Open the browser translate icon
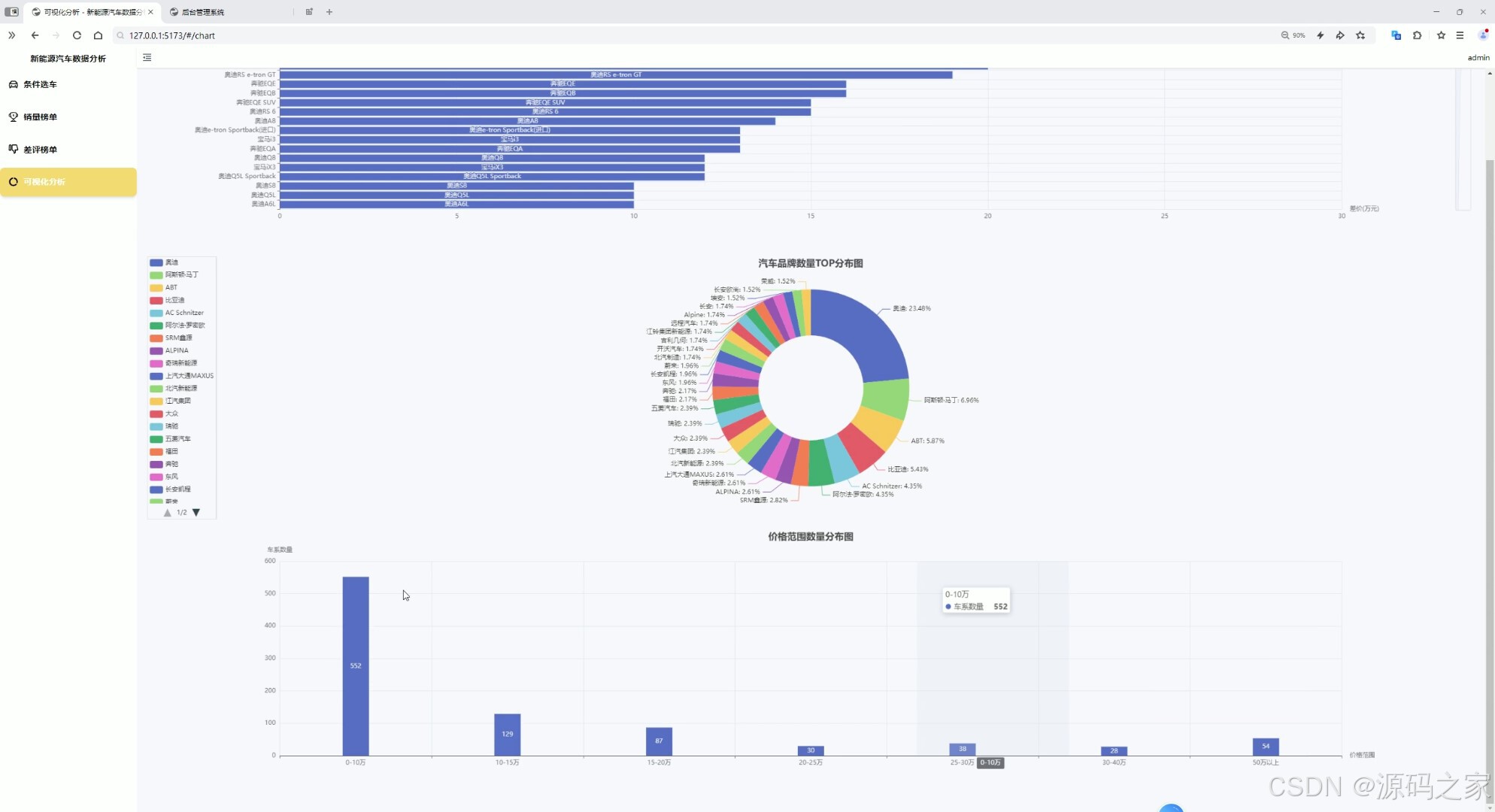This screenshot has height=812, width=1495. click(1396, 35)
